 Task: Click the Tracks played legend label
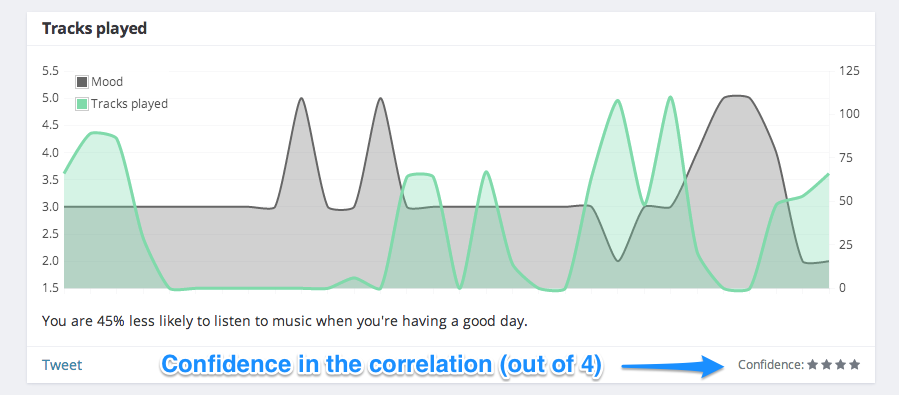tap(130, 104)
